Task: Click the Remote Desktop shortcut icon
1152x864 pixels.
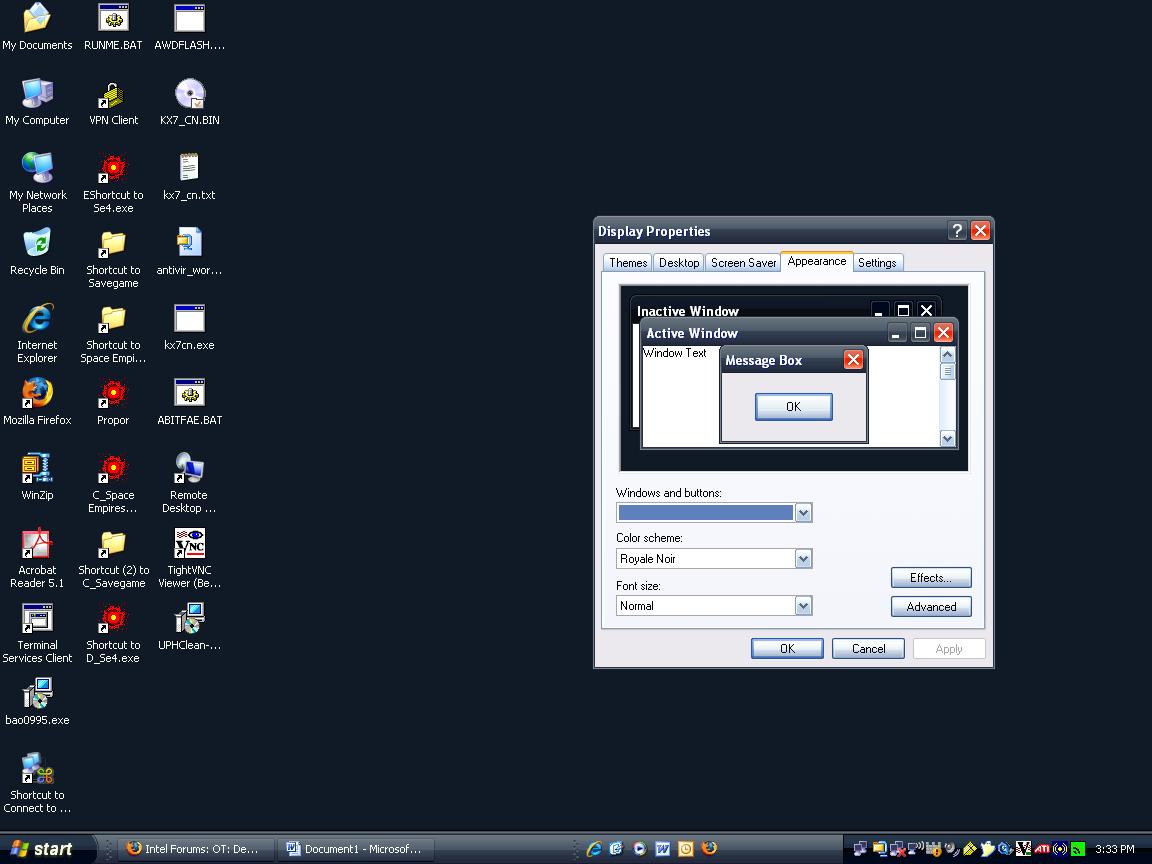Action: tap(189, 469)
